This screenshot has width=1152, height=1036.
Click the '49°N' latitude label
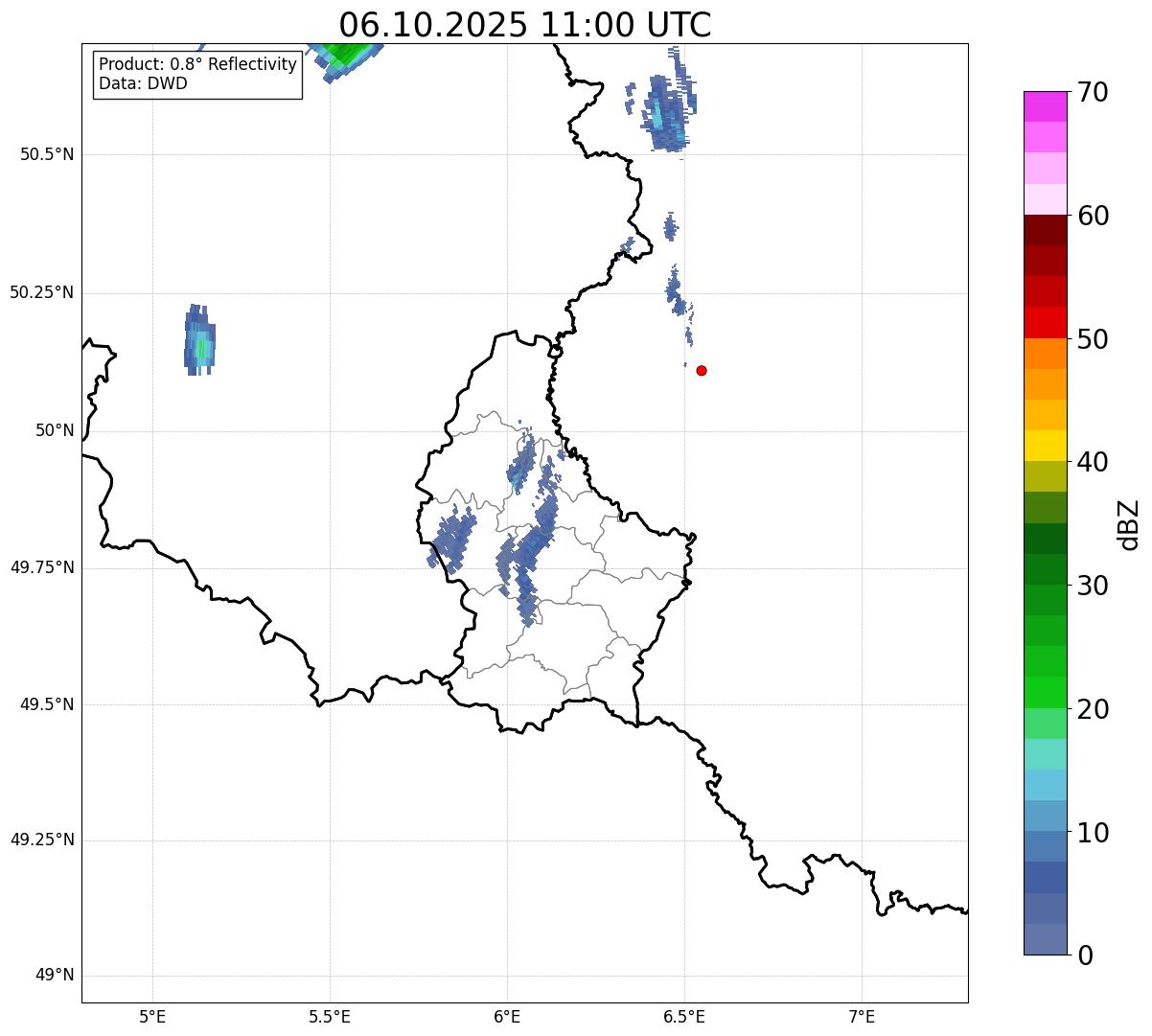(x=55, y=976)
